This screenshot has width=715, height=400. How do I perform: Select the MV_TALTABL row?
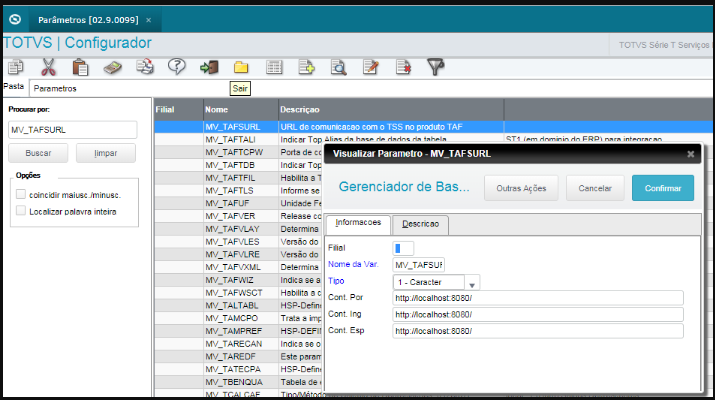[x=238, y=306]
